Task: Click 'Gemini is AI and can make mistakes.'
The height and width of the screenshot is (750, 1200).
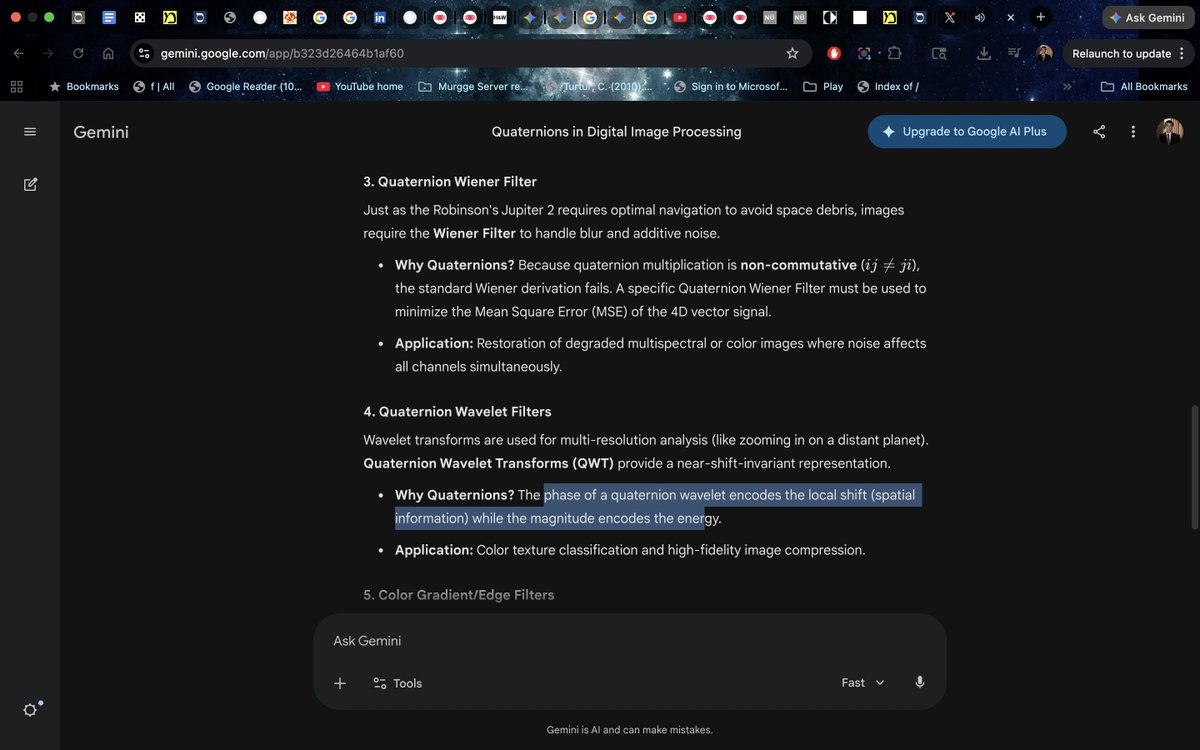Action: [x=630, y=730]
